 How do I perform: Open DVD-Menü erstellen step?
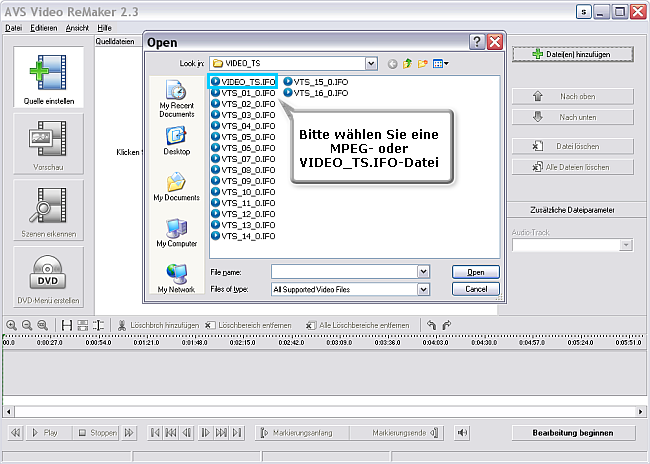tap(49, 277)
